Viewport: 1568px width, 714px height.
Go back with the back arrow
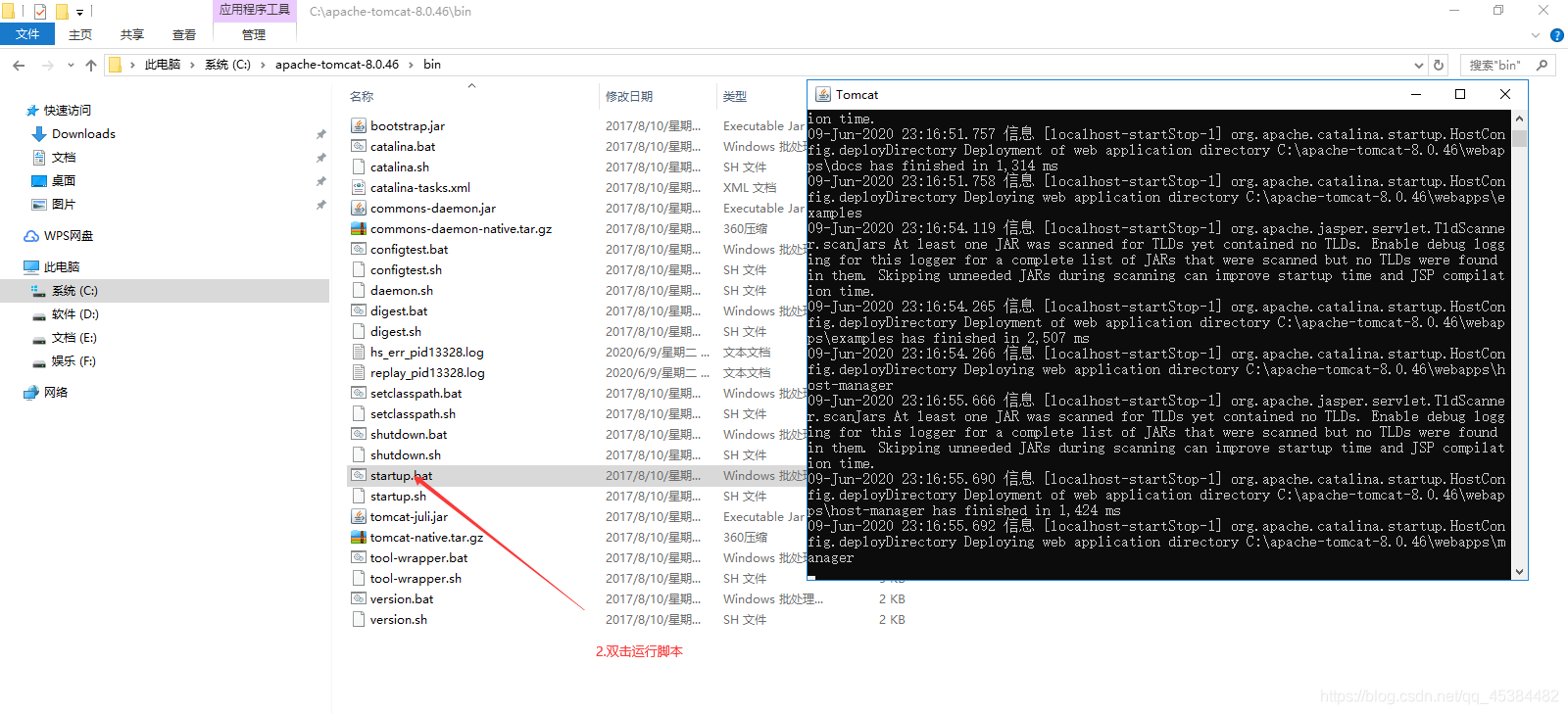click(19, 65)
